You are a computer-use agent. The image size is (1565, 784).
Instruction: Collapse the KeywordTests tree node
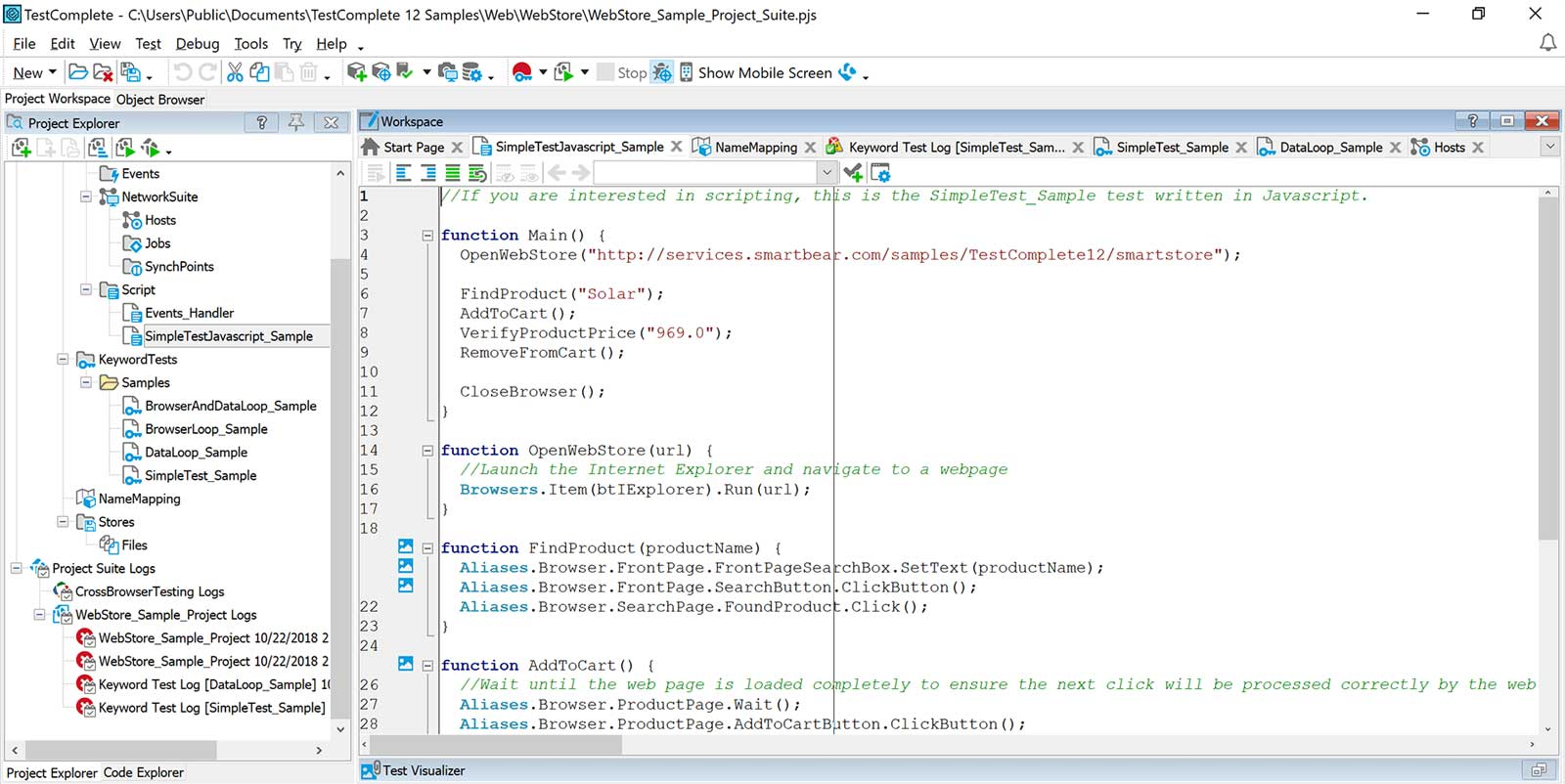pos(63,359)
